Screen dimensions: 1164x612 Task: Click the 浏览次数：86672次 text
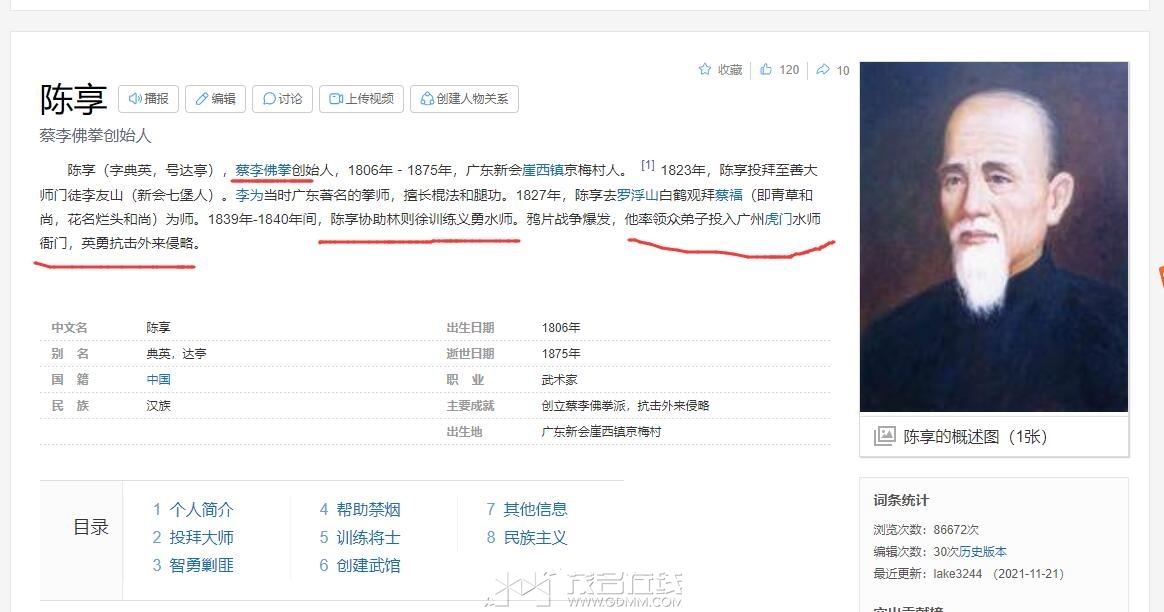click(926, 530)
